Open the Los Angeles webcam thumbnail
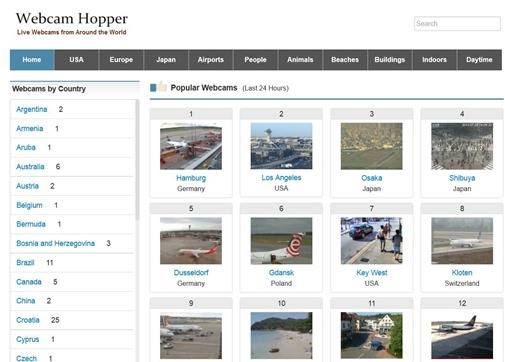This screenshot has height=362, width=505. (x=281, y=146)
